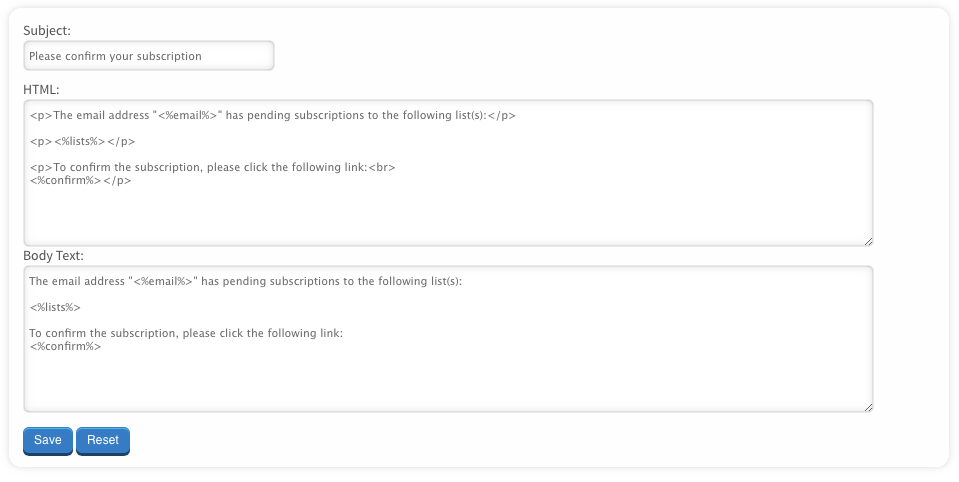Viewport: 959px width, 482px height.
Task: Click "<%lists%>" line in Body Text
Action: coord(55,308)
